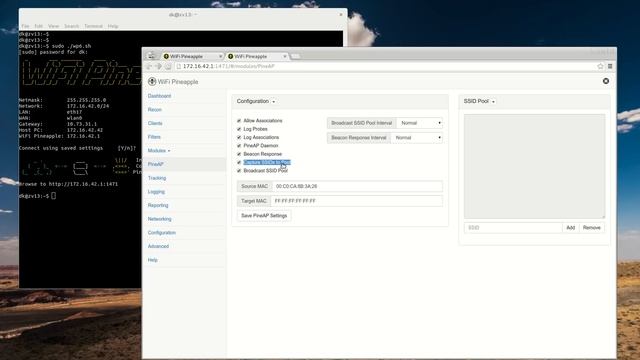Close the second WiFi Pineapple tab
Viewport: 640px width, 360px height.
point(284,56)
